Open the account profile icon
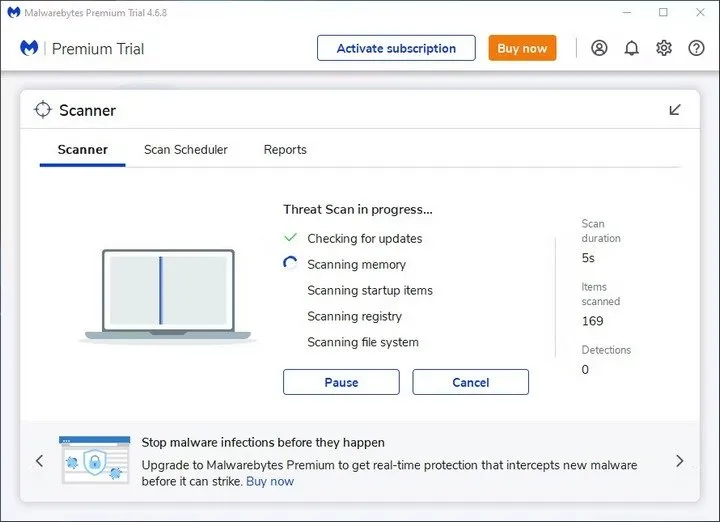 click(599, 48)
